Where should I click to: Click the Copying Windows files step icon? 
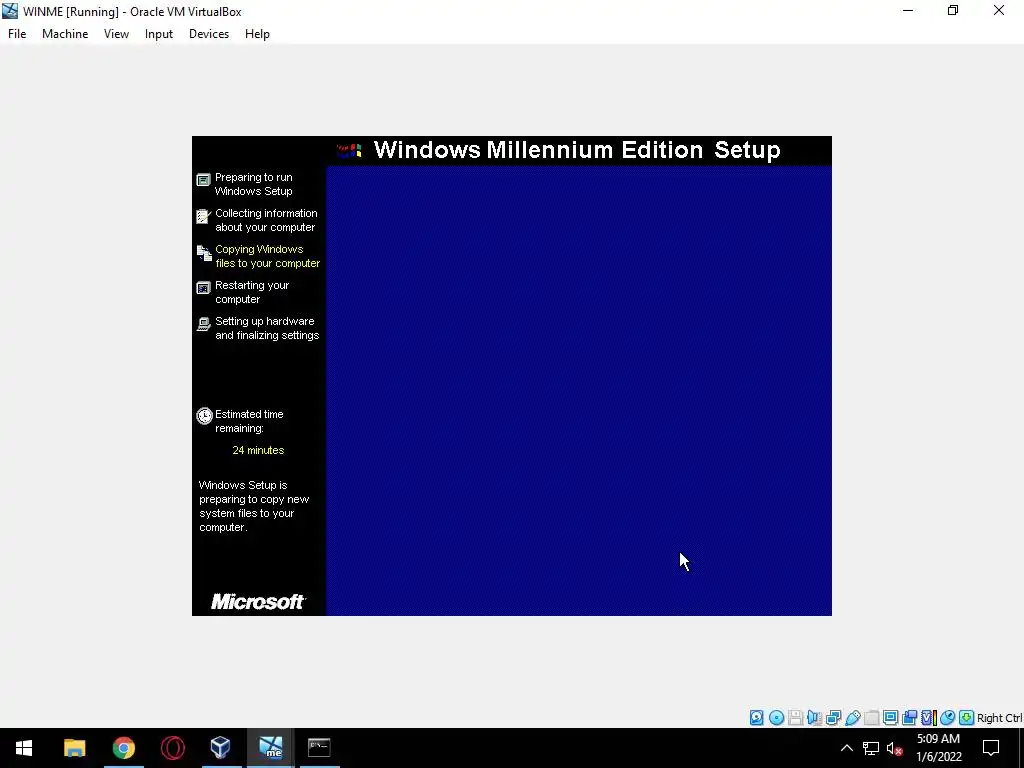204,253
